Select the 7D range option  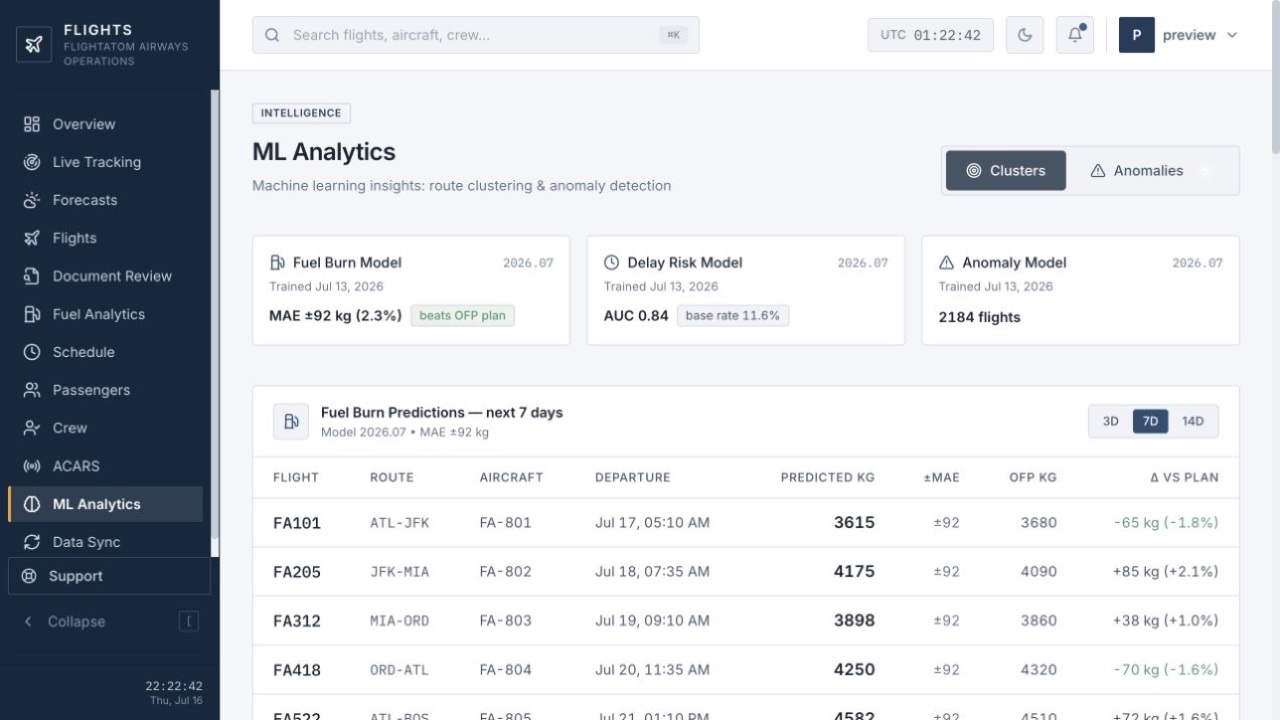click(1150, 421)
